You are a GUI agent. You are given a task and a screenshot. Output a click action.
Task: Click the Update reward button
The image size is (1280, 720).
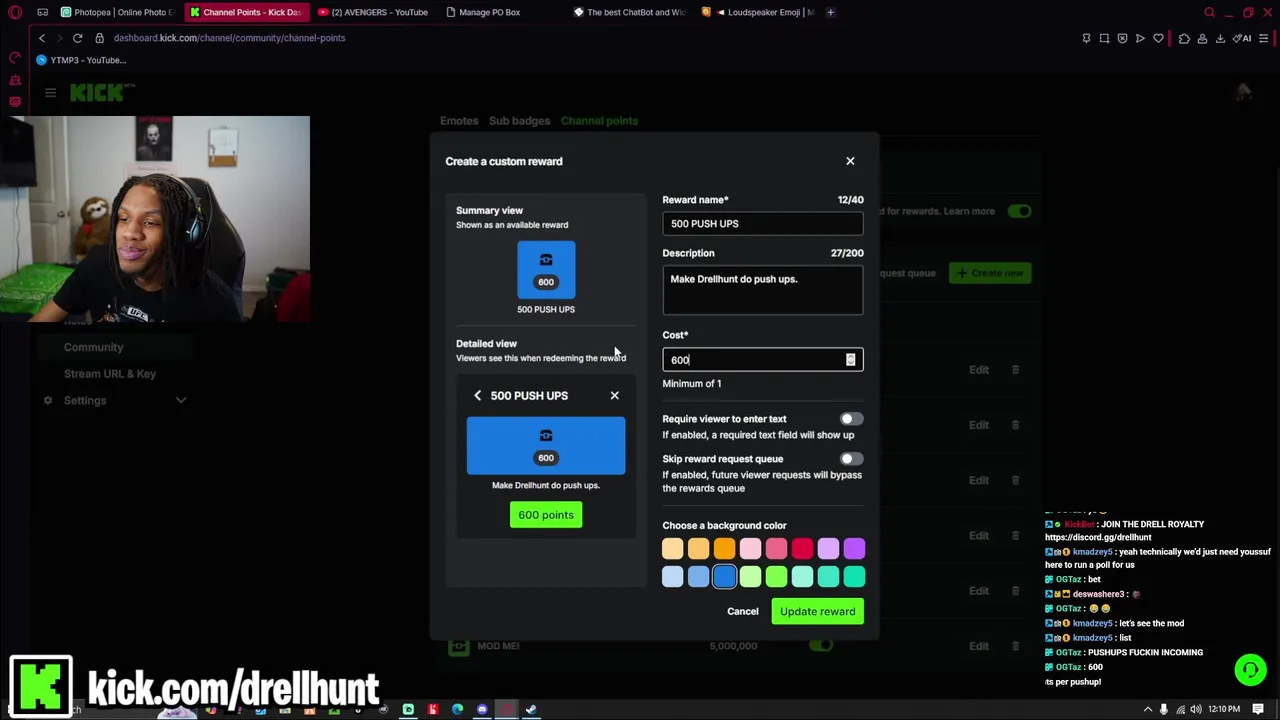(818, 612)
